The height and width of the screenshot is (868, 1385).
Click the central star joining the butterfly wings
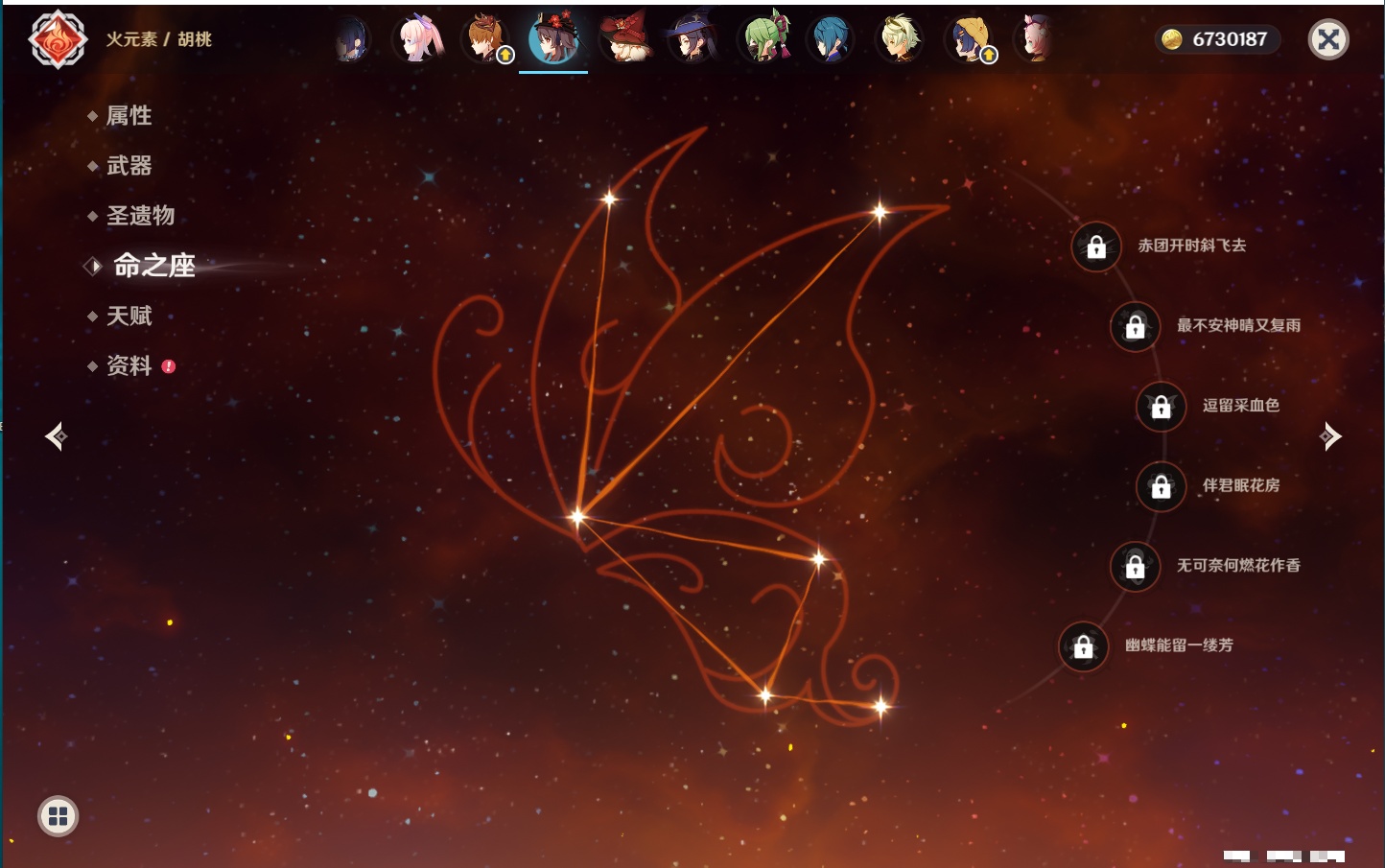point(576,517)
